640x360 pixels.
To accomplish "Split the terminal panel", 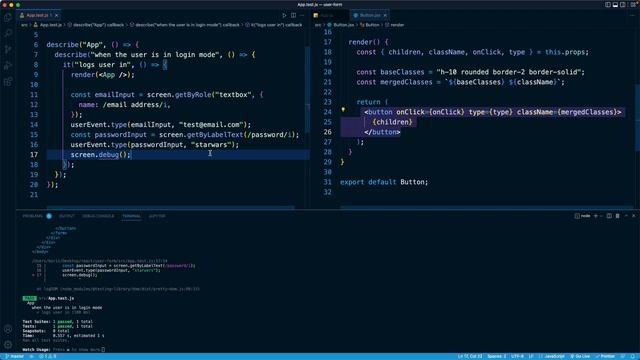I will pos(609,216).
